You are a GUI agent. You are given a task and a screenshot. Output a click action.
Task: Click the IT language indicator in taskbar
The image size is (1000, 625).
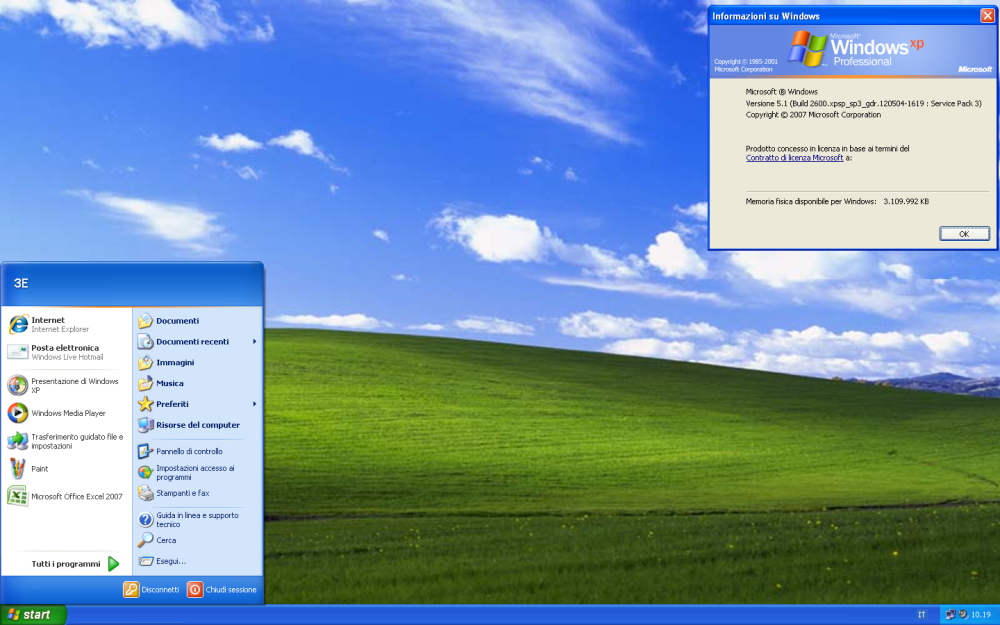[x=921, y=614]
